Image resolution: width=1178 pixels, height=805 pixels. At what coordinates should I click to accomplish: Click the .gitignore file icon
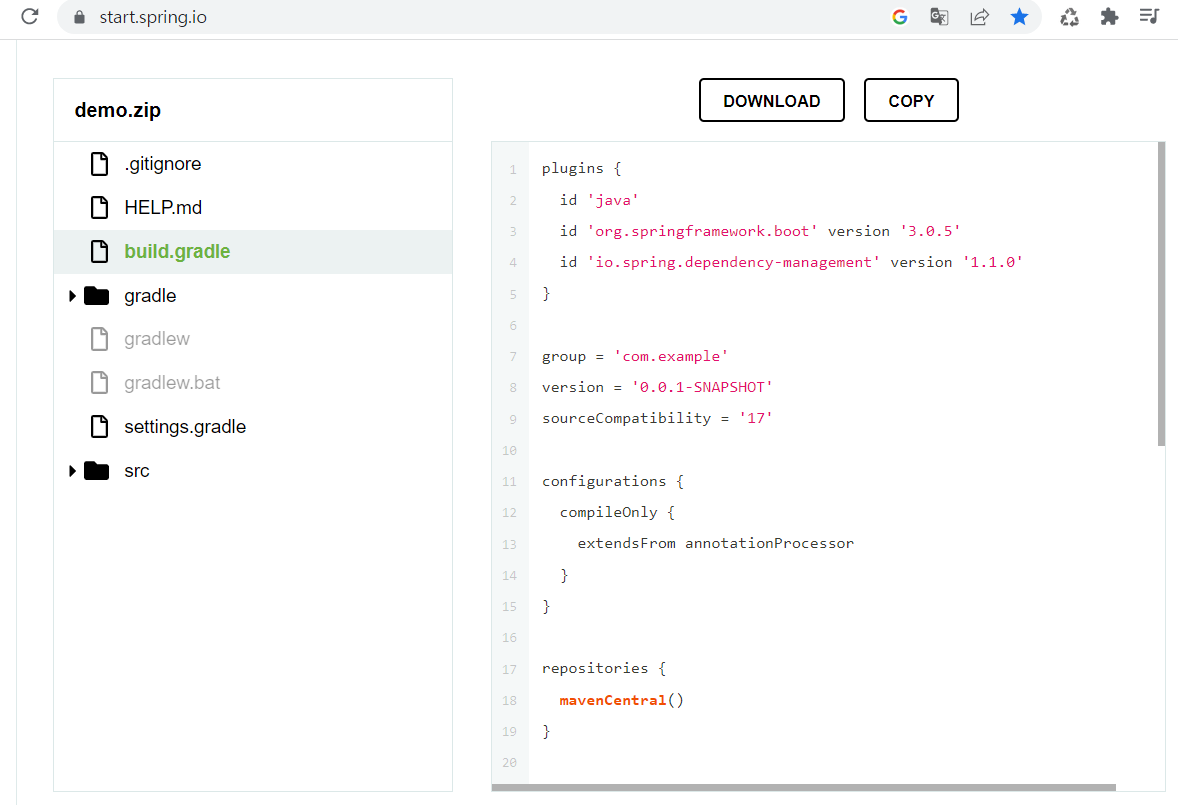click(99, 164)
